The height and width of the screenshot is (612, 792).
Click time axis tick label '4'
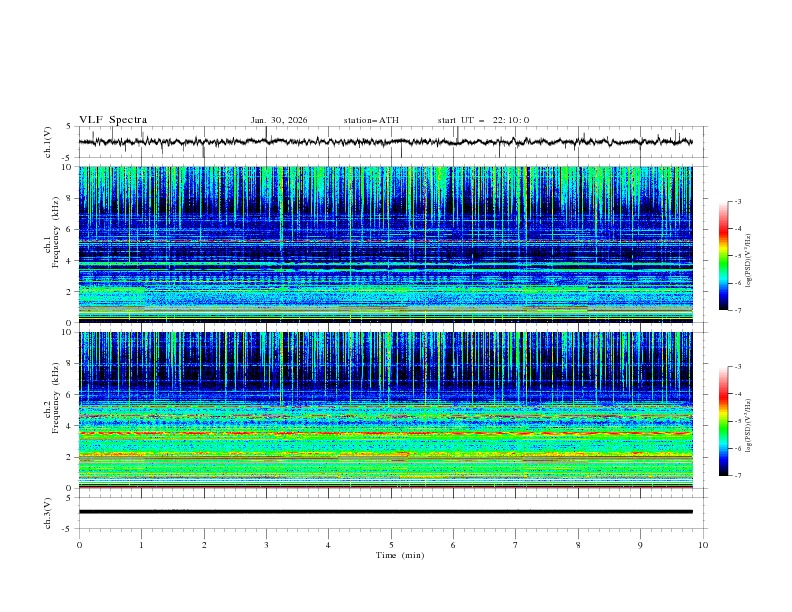tap(329, 545)
